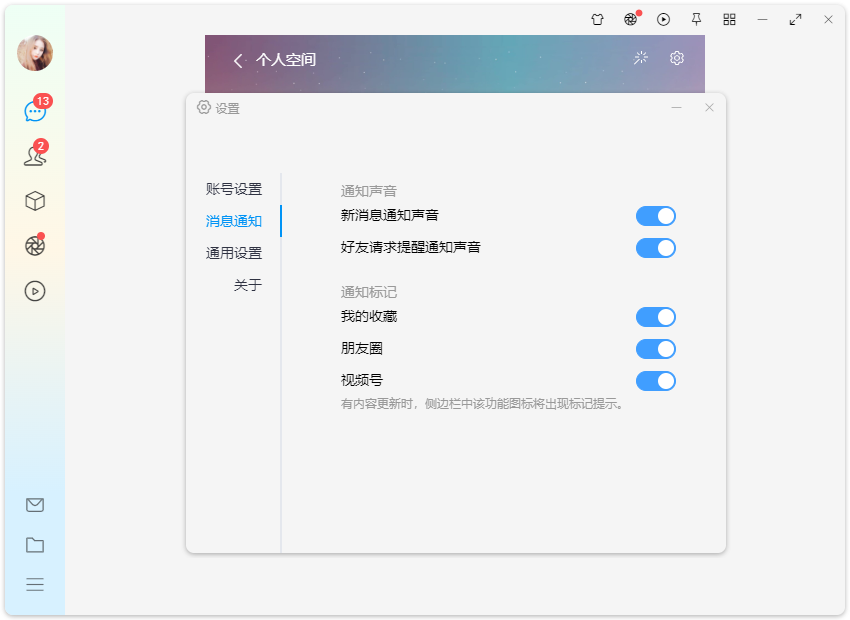This screenshot has width=850, height=620.
Task: Minimize the main application window
Action: pyautogui.click(x=762, y=20)
